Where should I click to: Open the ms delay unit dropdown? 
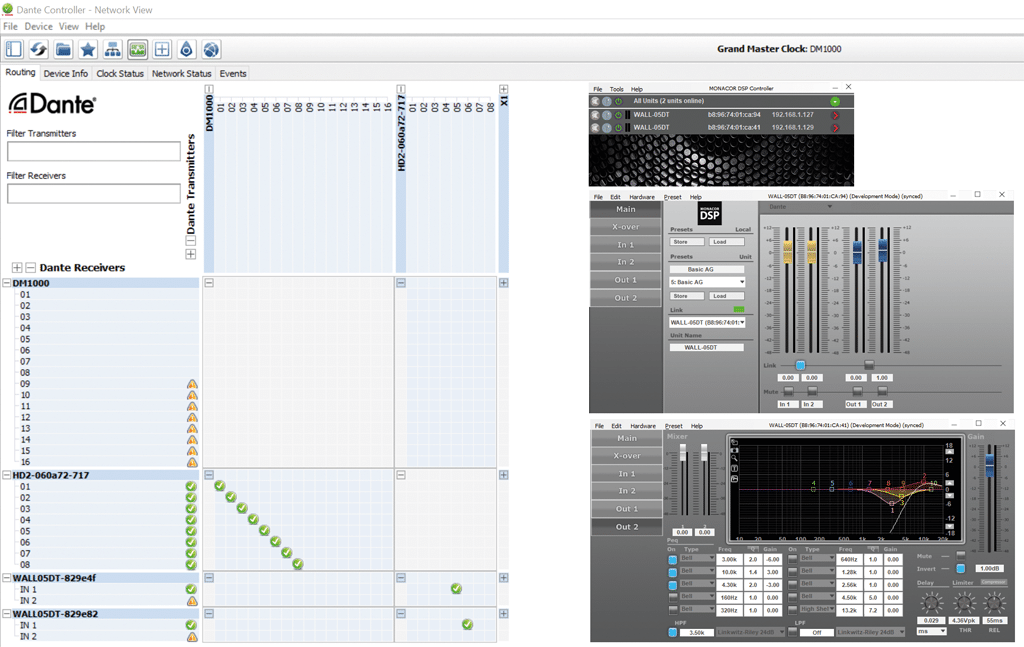[932, 631]
